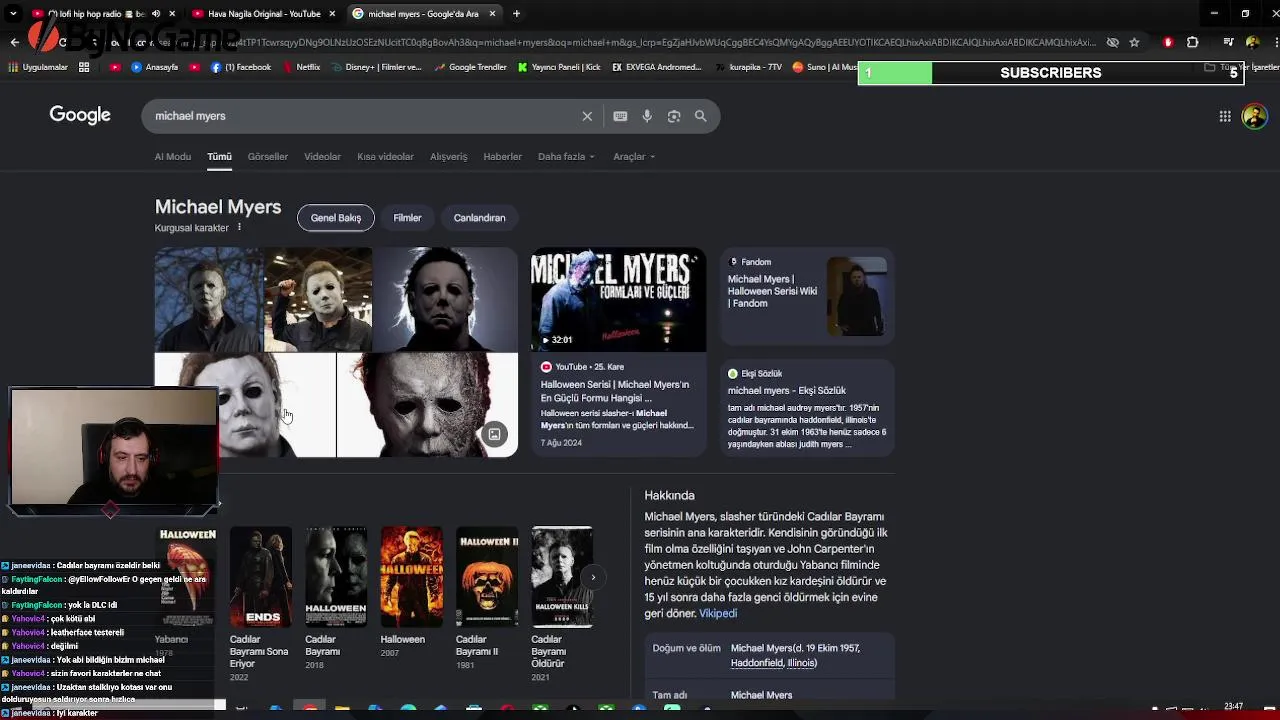Image resolution: width=1280 pixels, height=720 pixels.
Task: Click the Google logo
Action: (x=80, y=115)
